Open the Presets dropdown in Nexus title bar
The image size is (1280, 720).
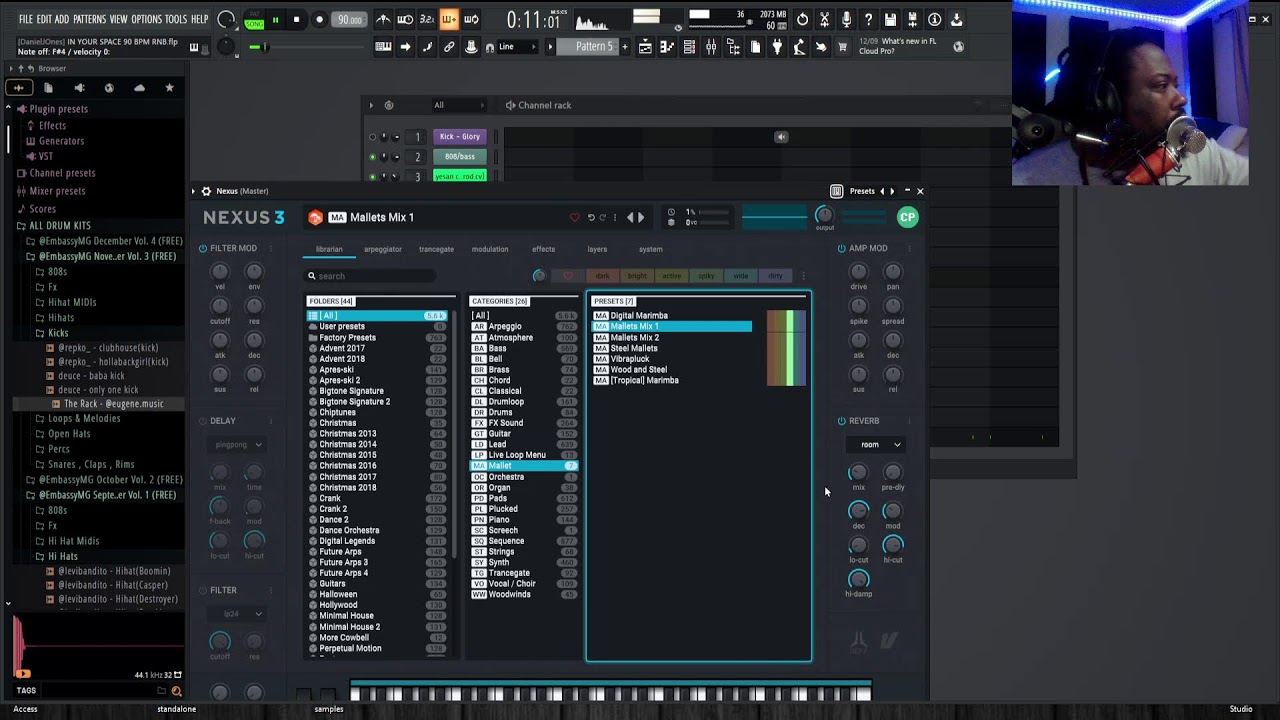tap(862, 191)
